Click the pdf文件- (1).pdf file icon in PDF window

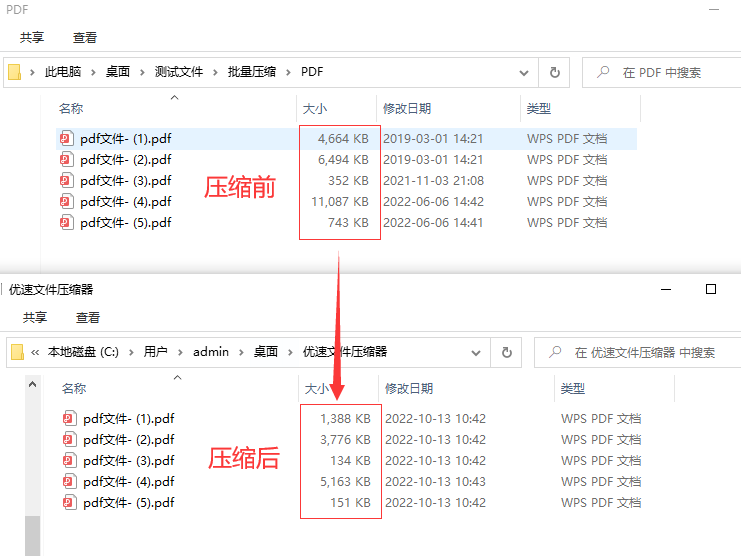[67, 138]
